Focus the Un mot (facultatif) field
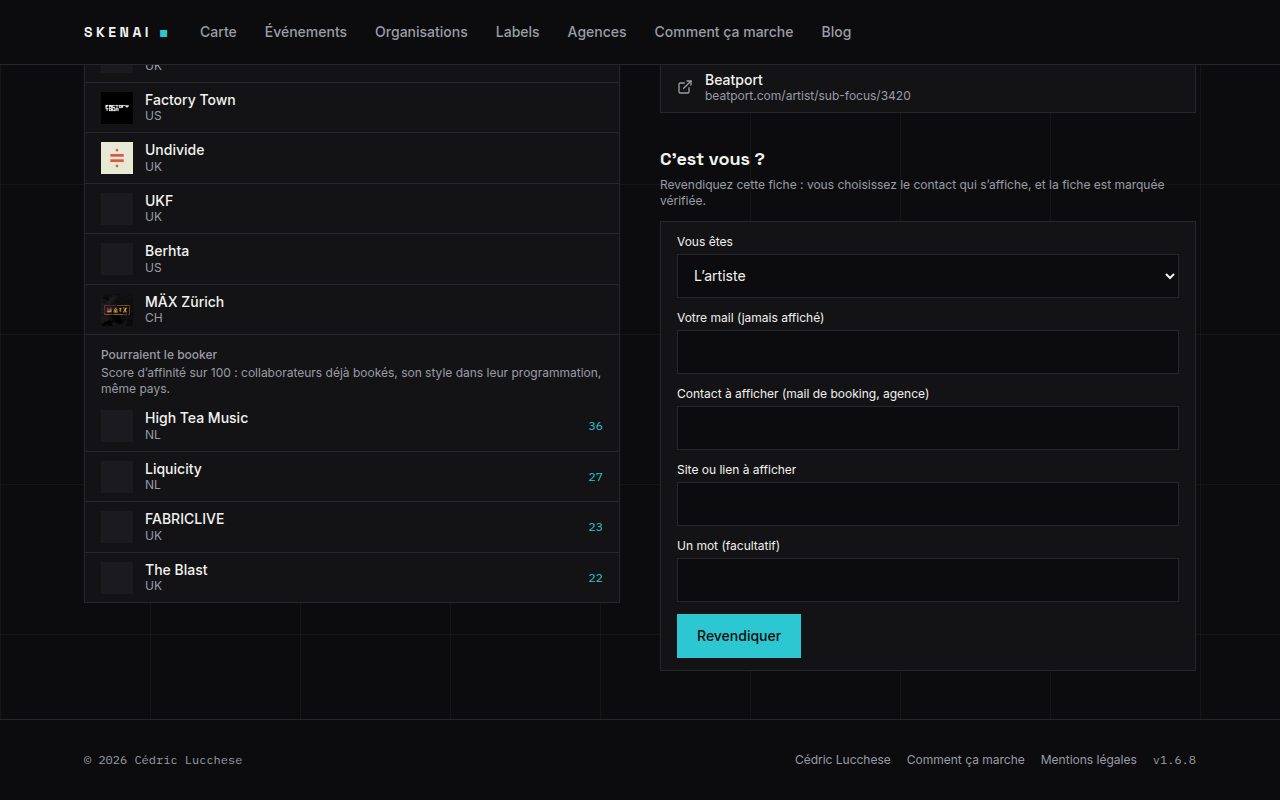Viewport: 1280px width, 800px height. (x=928, y=580)
